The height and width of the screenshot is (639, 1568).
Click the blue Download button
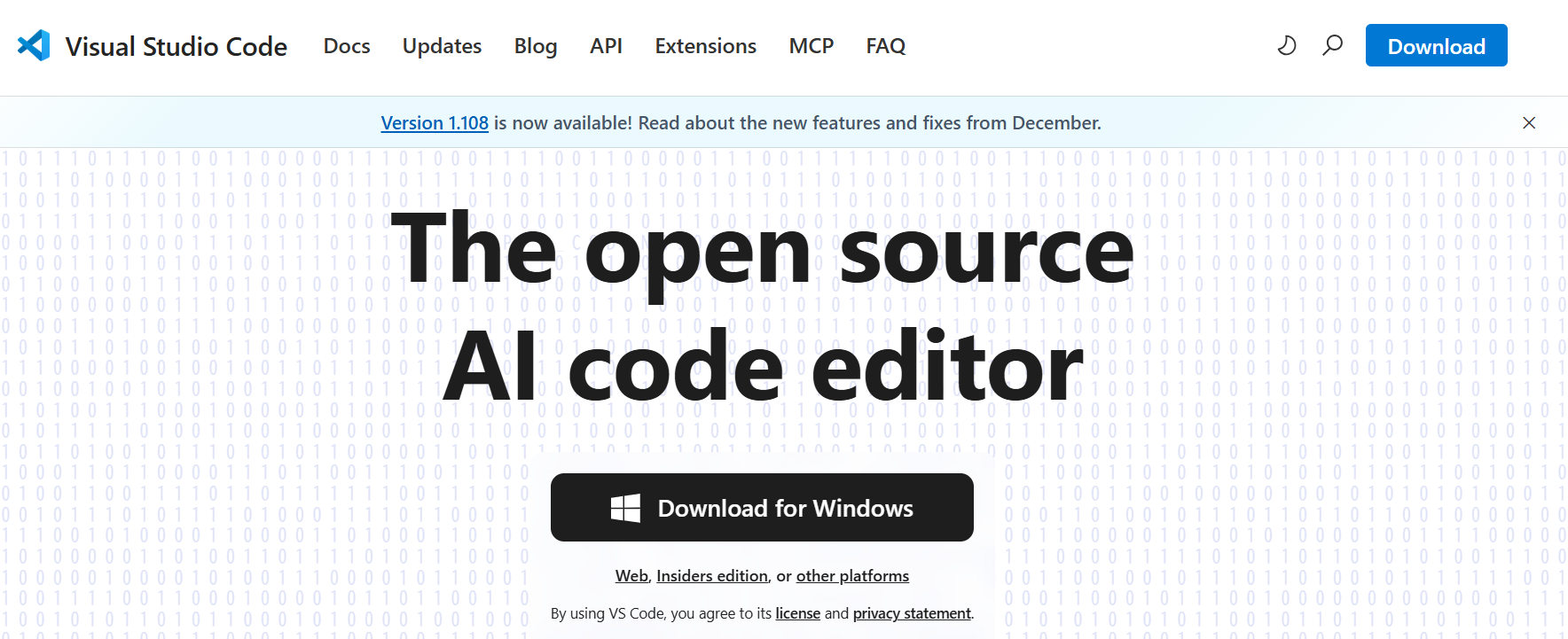pos(1436,45)
